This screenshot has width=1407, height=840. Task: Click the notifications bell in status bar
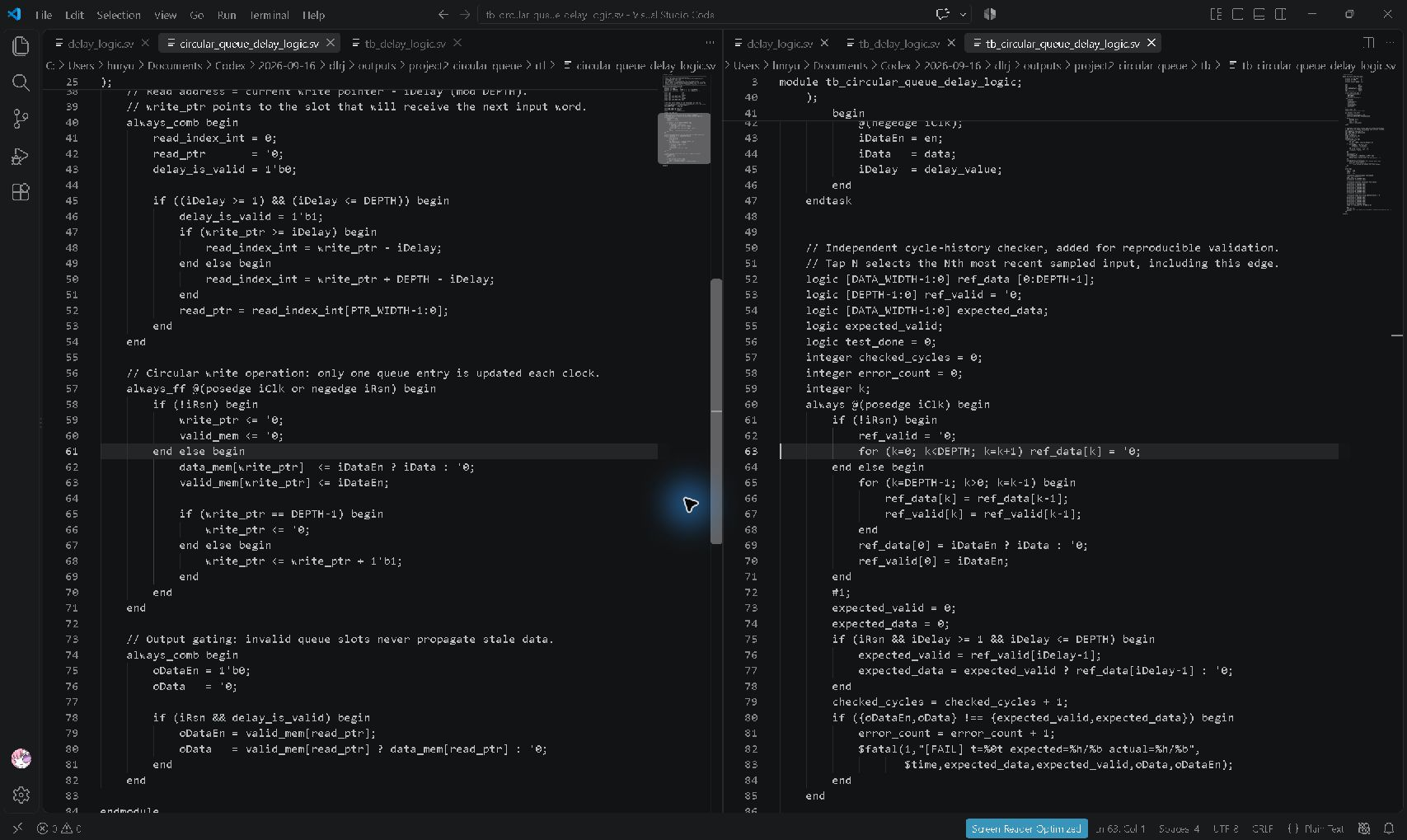coord(1389,828)
